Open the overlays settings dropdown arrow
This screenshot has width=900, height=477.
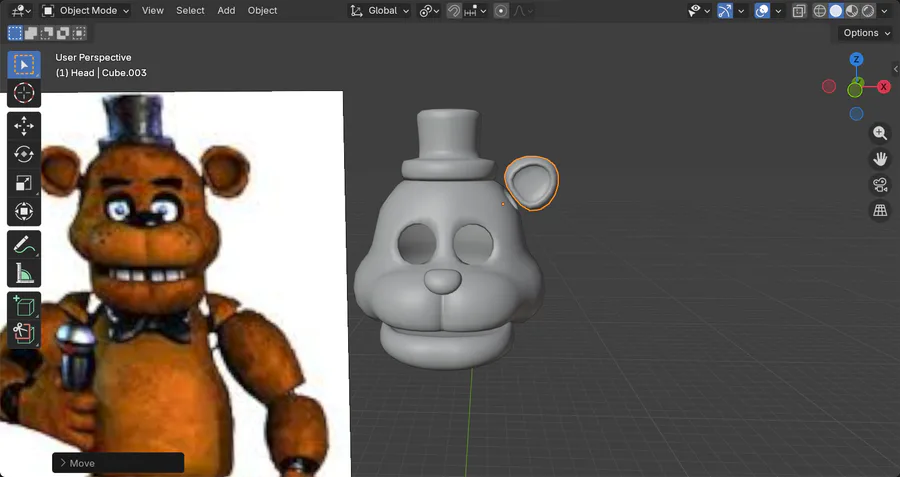pyautogui.click(x=778, y=10)
